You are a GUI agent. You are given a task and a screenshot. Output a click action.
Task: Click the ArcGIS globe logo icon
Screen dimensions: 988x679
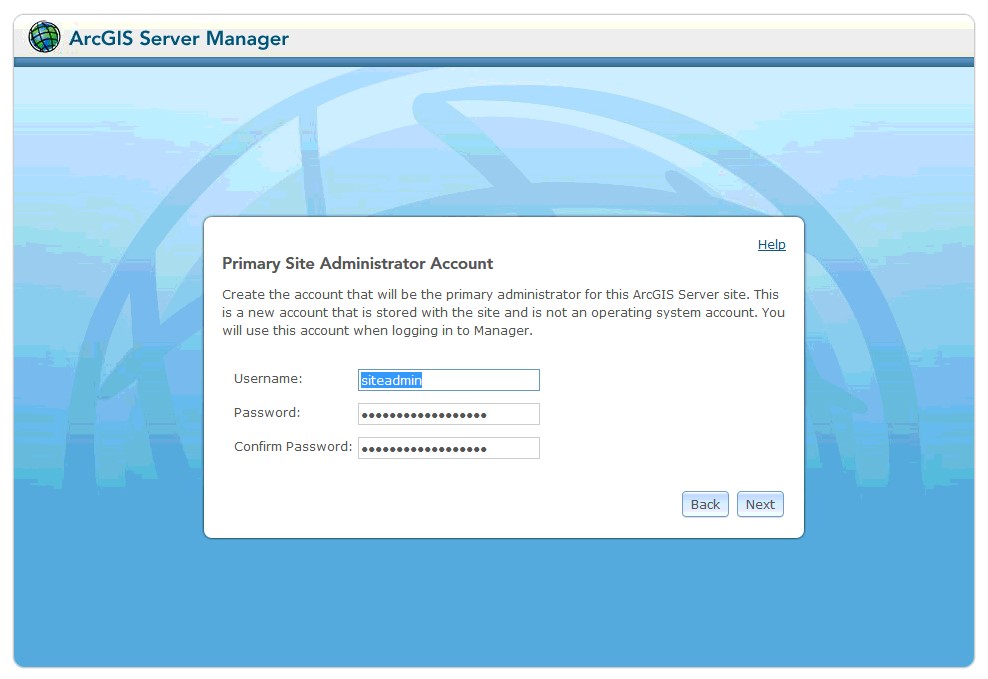pyautogui.click(x=44, y=37)
